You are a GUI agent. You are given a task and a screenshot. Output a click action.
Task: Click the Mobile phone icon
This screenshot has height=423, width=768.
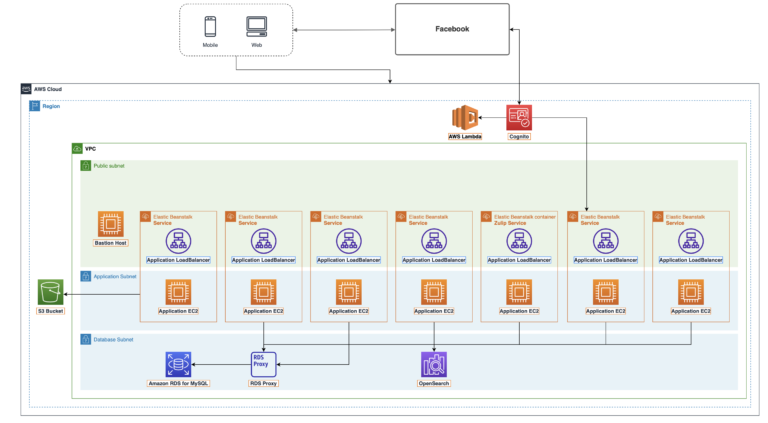(210, 26)
